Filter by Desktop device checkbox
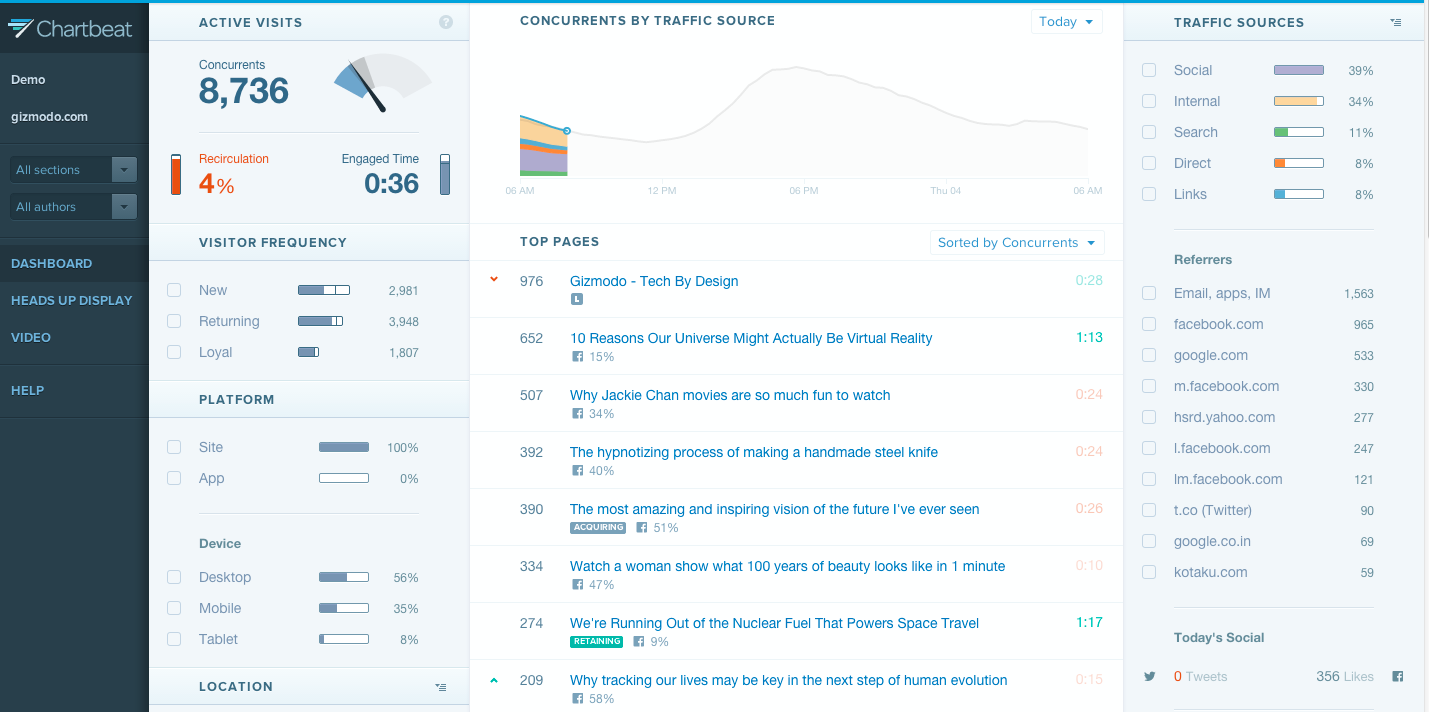Image resolution: width=1429 pixels, height=712 pixels. [x=174, y=577]
